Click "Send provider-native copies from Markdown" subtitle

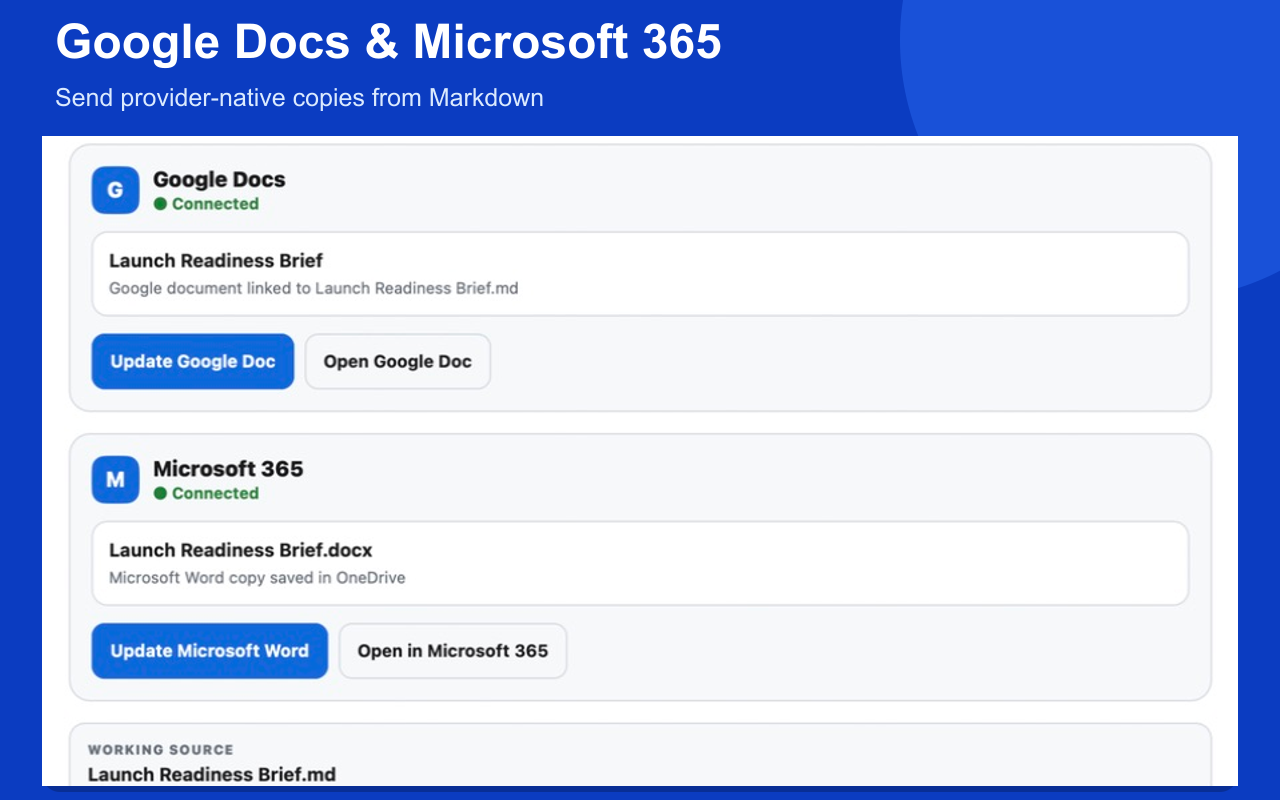[299, 98]
